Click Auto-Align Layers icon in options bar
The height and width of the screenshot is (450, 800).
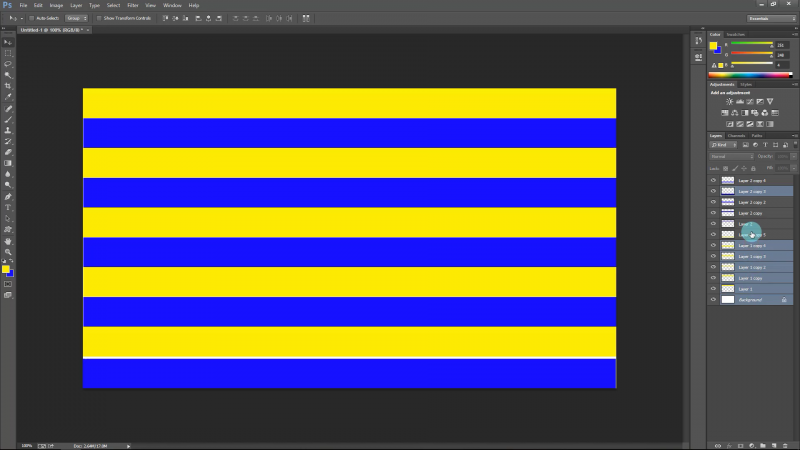pos(306,18)
